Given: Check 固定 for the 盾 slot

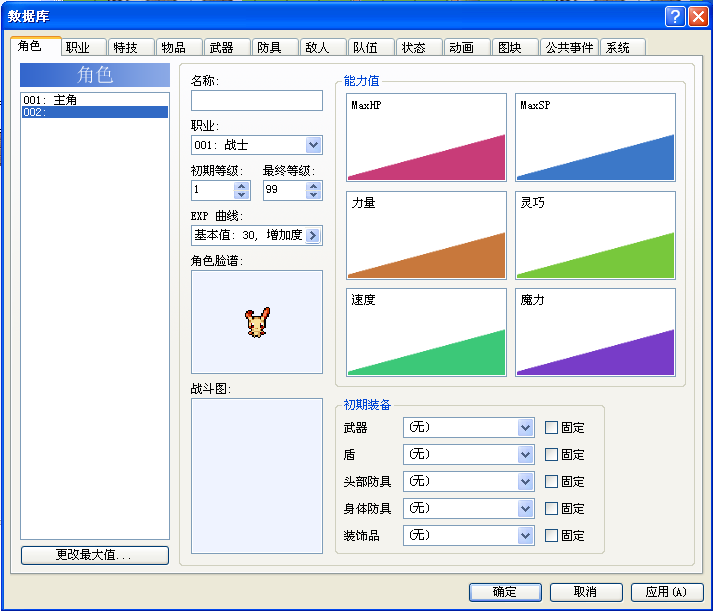Looking at the screenshot, I should point(551,455).
